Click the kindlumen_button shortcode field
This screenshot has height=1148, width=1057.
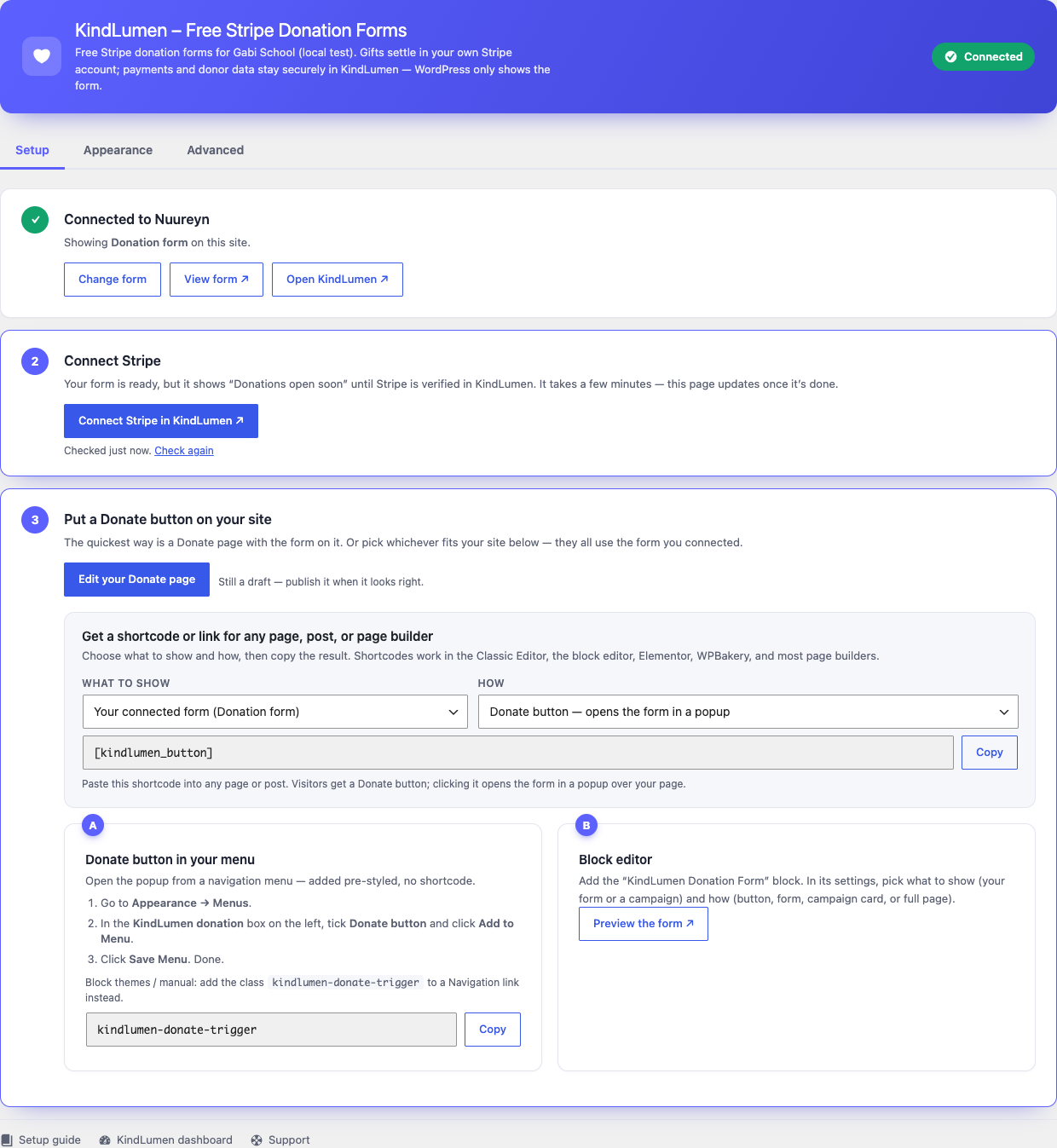(517, 753)
